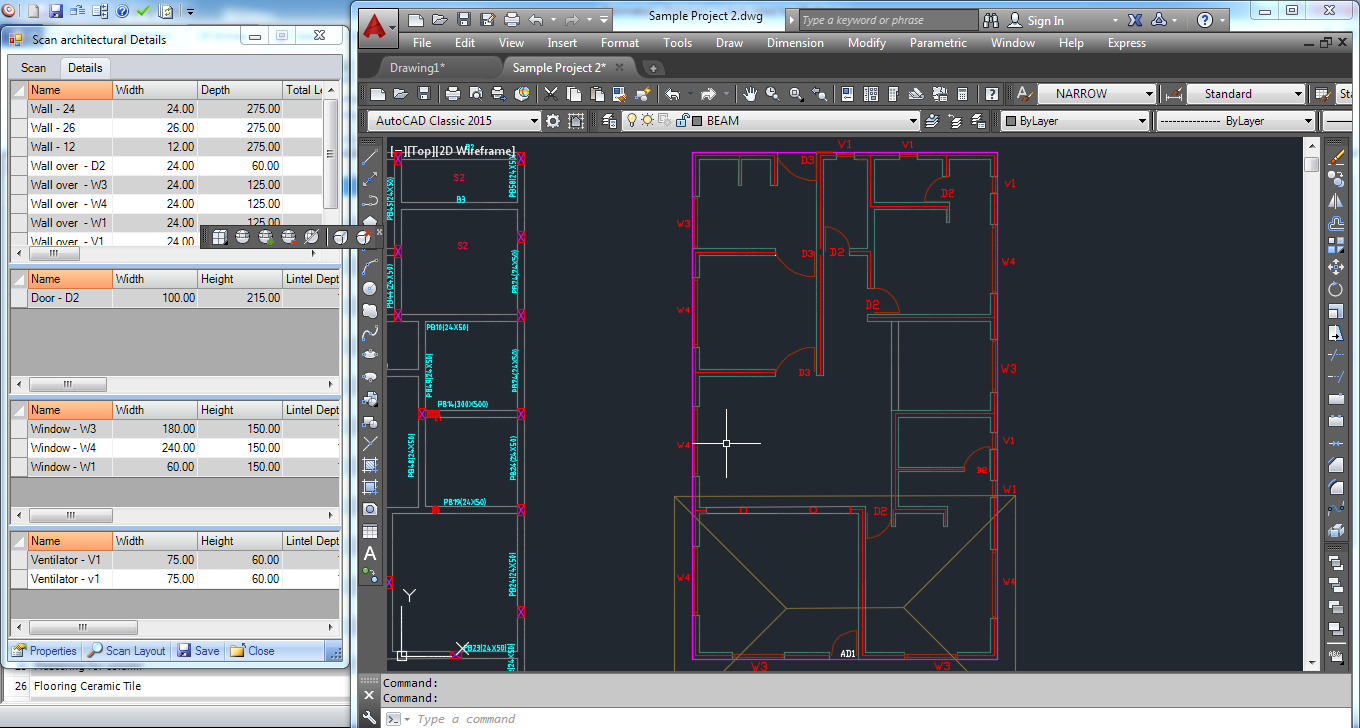Expand the BEAM layer dropdown
1360x728 pixels.
pyautogui.click(x=912, y=121)
